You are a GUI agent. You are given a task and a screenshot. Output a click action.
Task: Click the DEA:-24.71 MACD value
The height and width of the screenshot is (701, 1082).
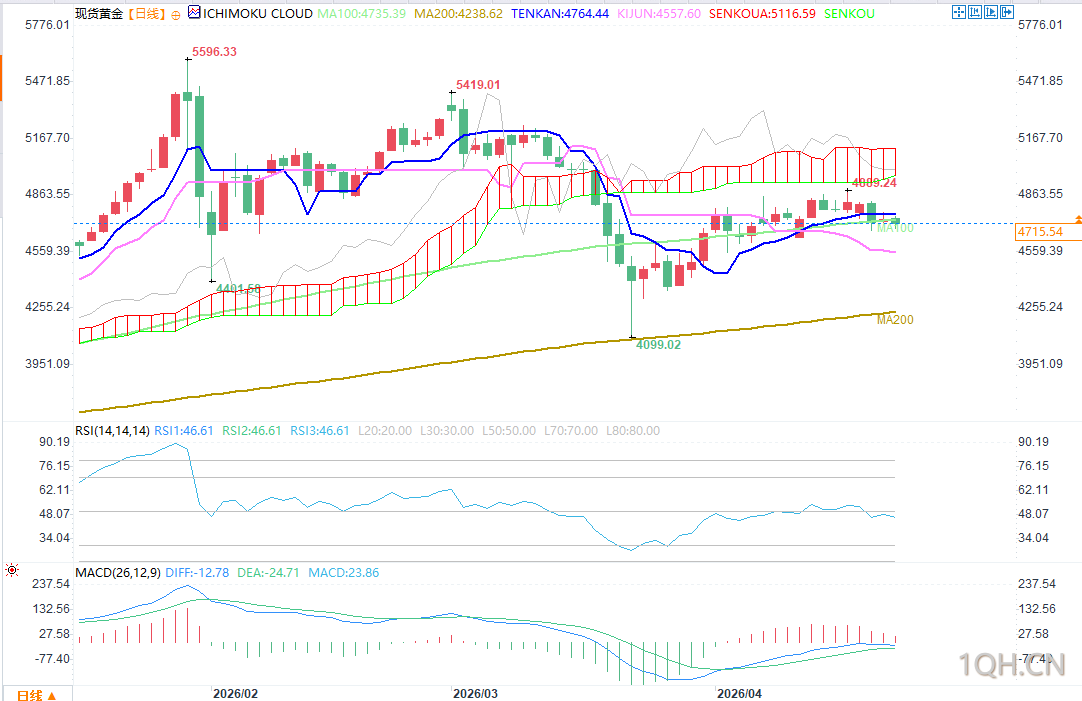[x=268, y=573]
